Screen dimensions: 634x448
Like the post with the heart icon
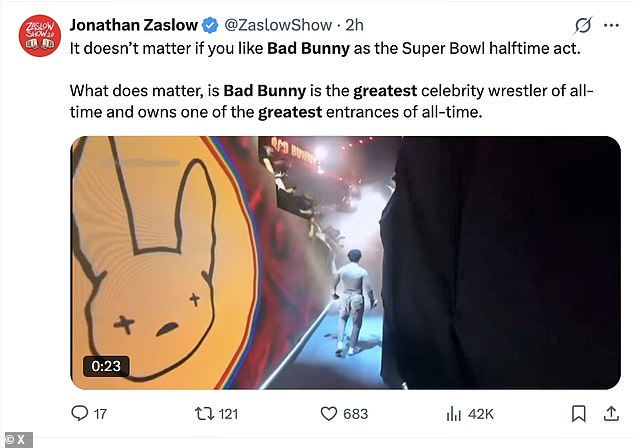click(x=327, y=413)
